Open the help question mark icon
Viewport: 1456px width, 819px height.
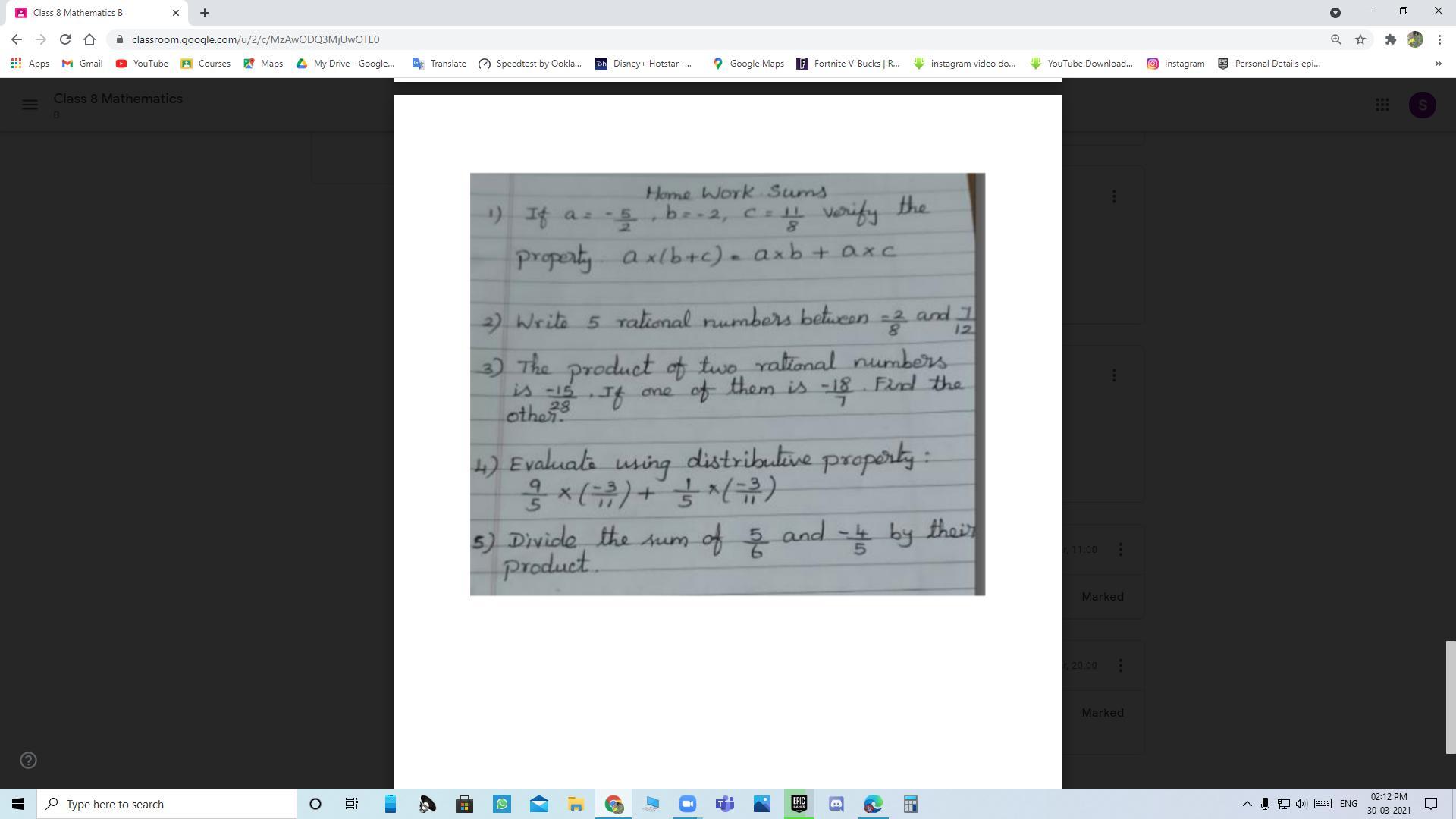pyautogui.click(x=28, y=760)
